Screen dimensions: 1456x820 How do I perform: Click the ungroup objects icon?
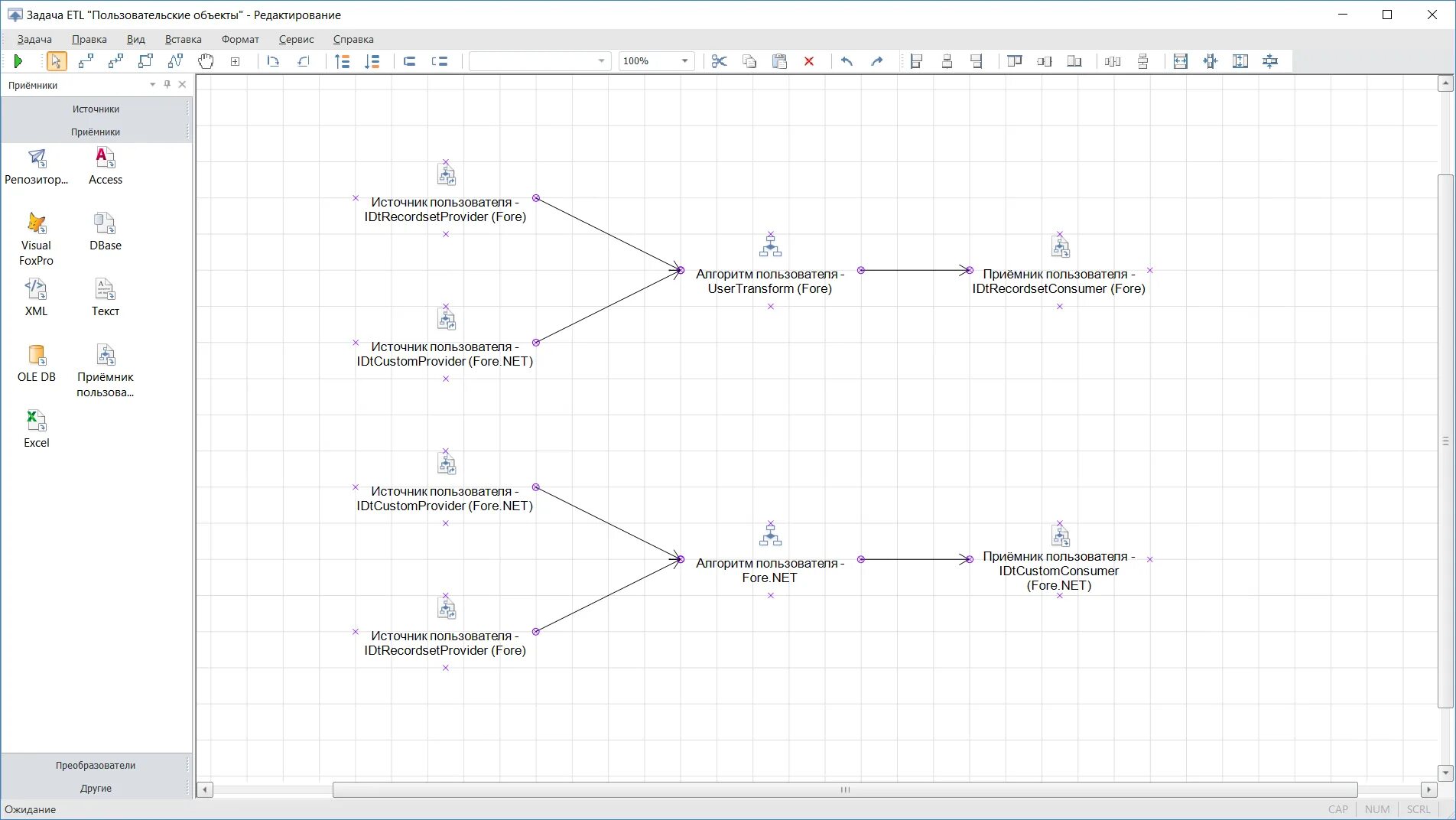pyautogui.click(x=440, y=61)
